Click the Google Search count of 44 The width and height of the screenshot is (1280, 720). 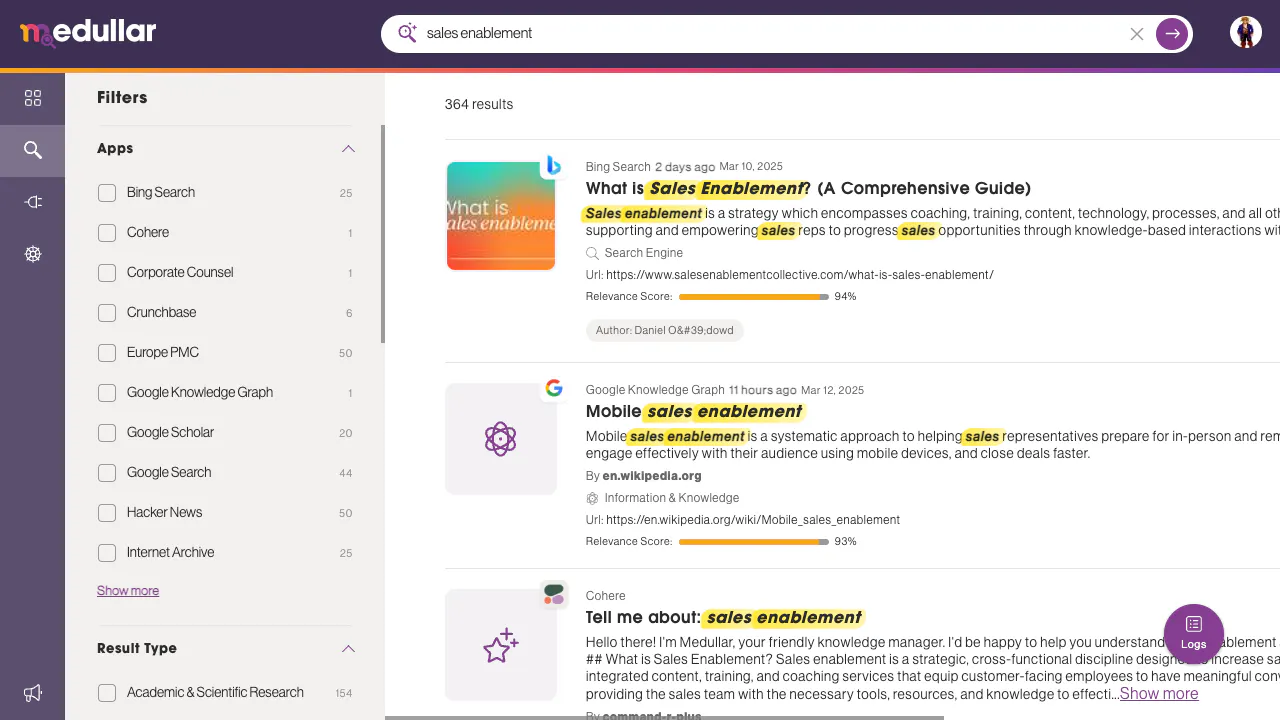346,473
